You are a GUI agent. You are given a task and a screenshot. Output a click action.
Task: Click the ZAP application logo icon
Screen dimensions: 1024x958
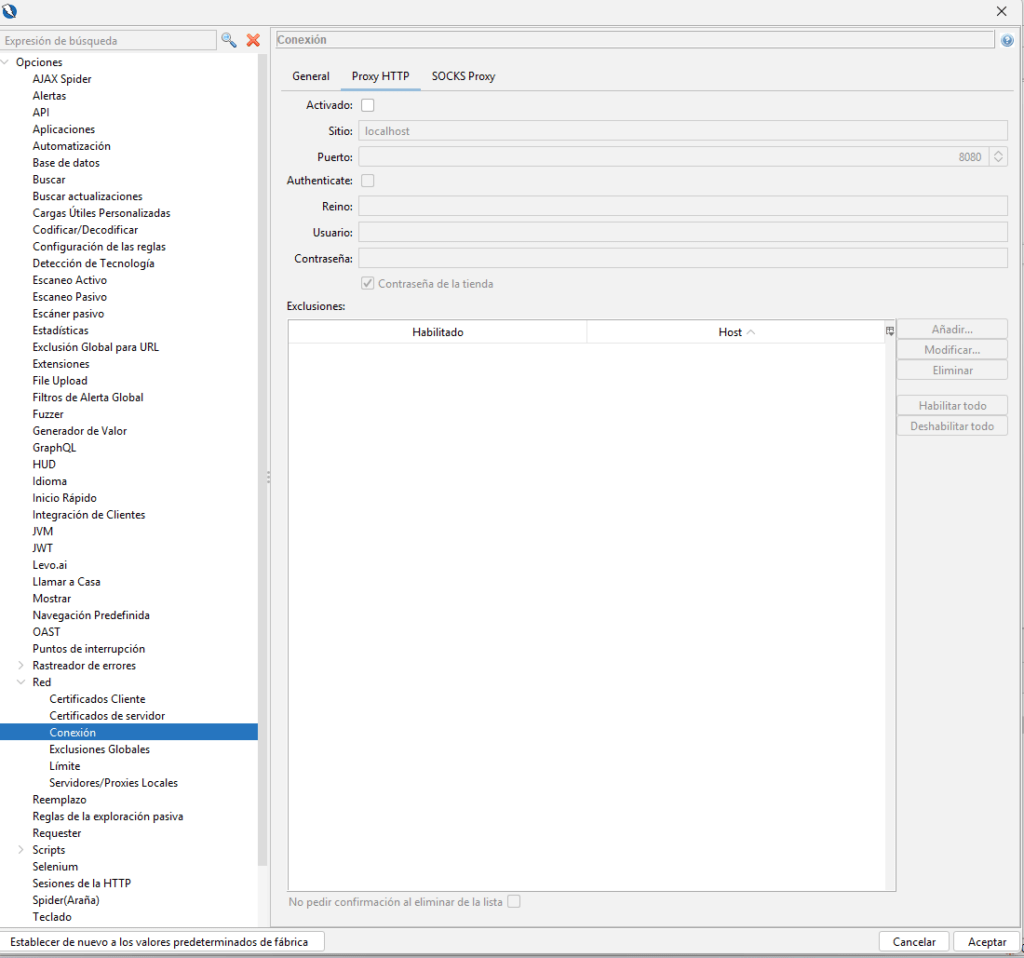pyautogui.click(x=10, y=11)
